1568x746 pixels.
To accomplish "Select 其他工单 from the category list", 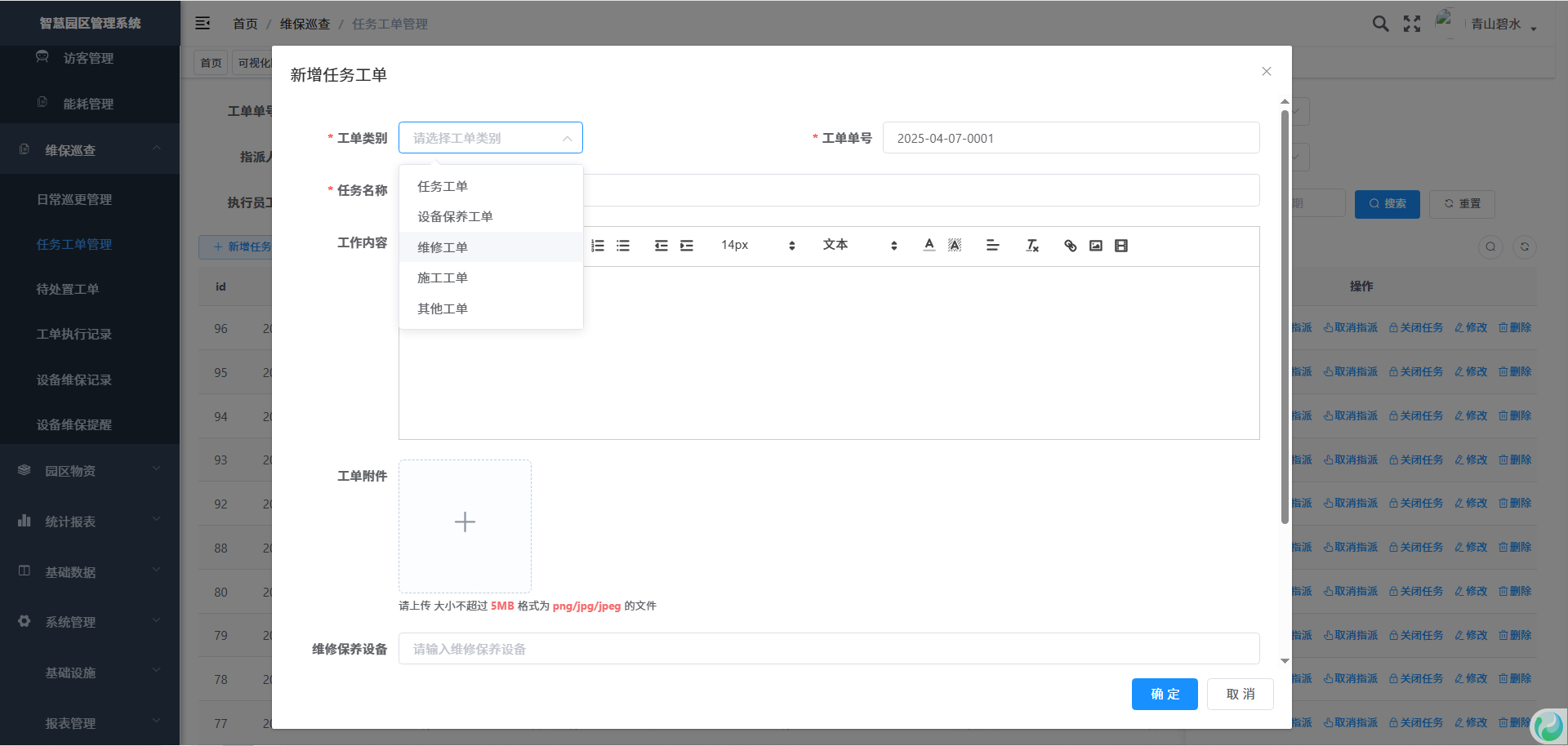I will [443, 309].
